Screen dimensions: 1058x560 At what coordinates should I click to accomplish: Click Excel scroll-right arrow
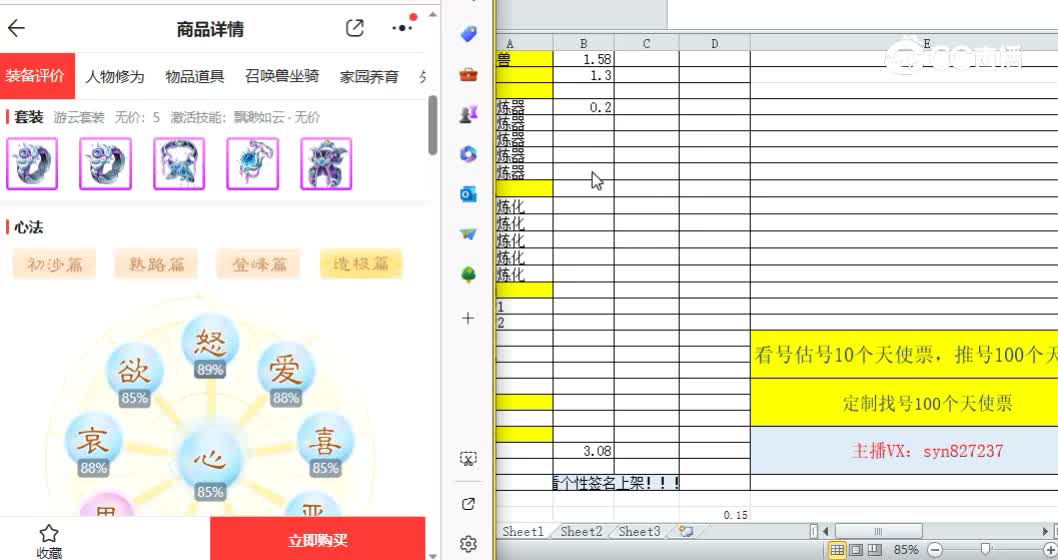pyautogui.click(x=1045, y=532)
